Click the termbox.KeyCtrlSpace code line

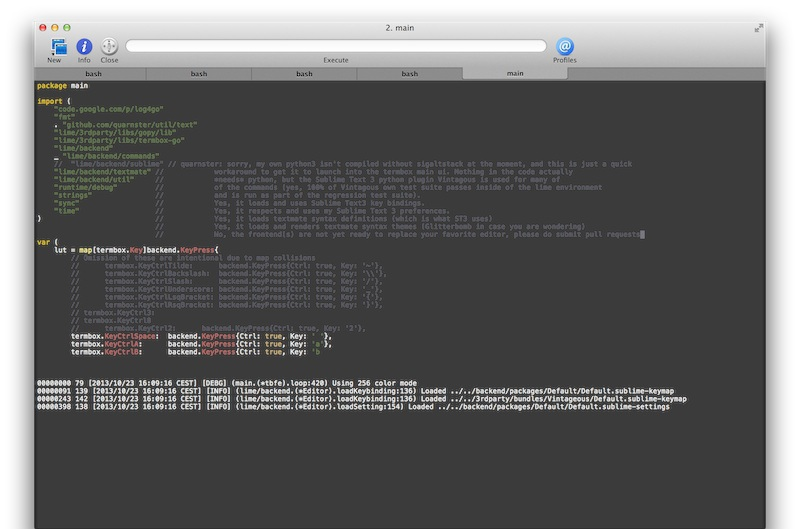[202, 336]
